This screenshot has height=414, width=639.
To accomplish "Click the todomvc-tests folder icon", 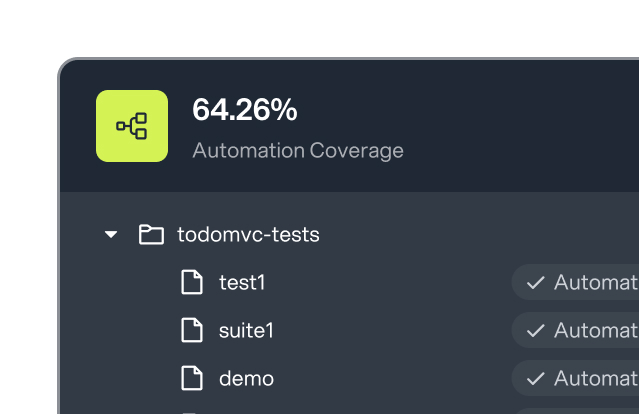I will click(x=151, y=234).
